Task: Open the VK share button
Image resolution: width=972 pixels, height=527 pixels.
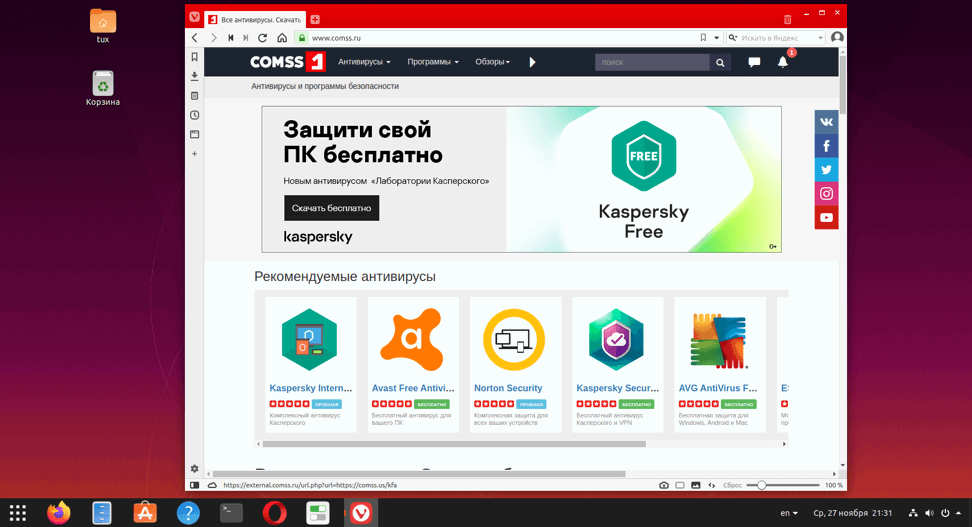Action: [826, 122]
